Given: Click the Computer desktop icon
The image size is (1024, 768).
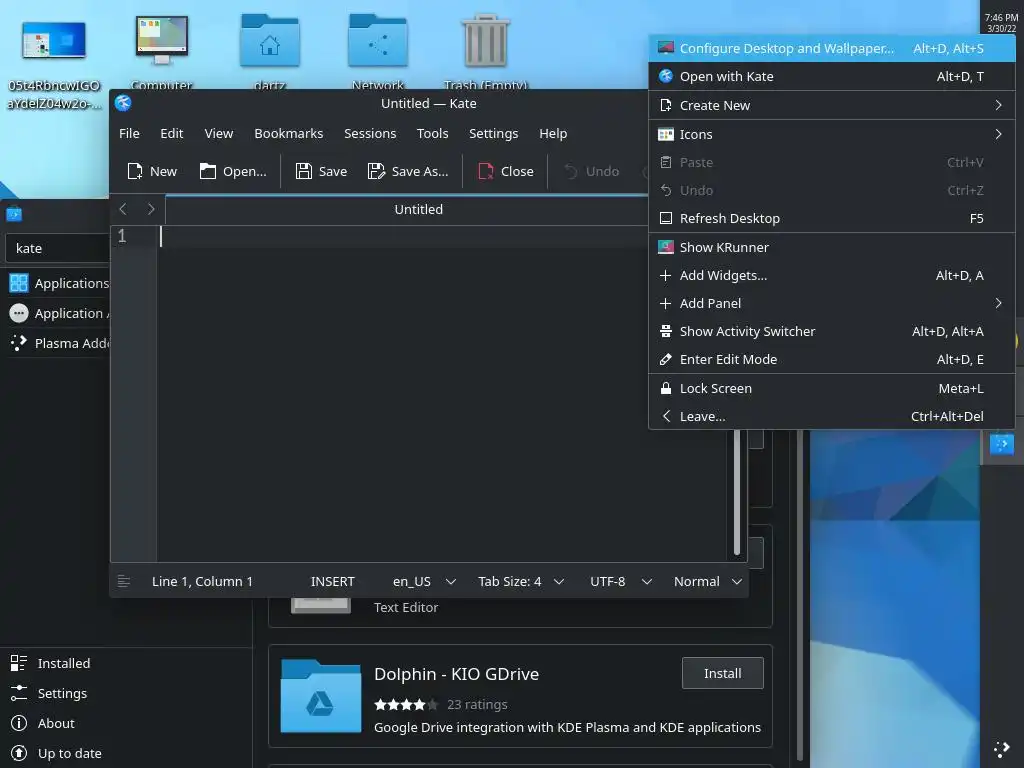Looking at the screenshot, I should pos(162,40).
